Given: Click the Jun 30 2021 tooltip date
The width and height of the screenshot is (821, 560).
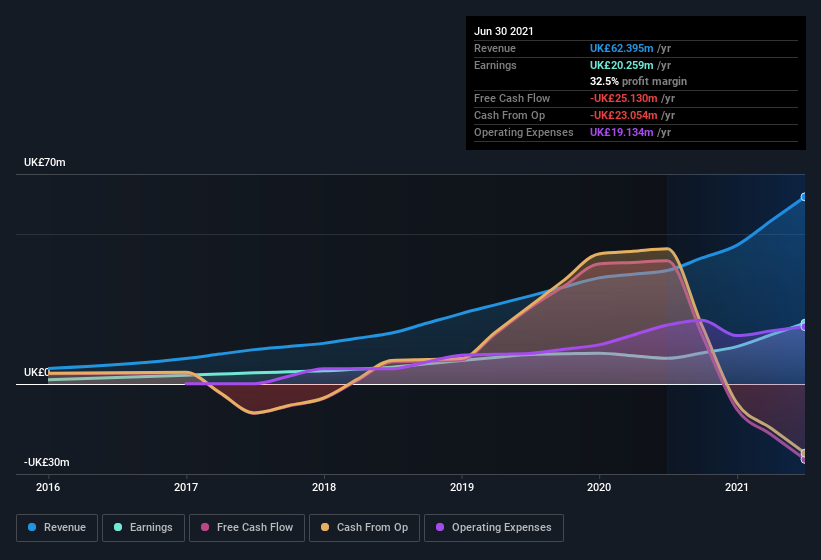Looking at the screenshot, I should 504,31.
